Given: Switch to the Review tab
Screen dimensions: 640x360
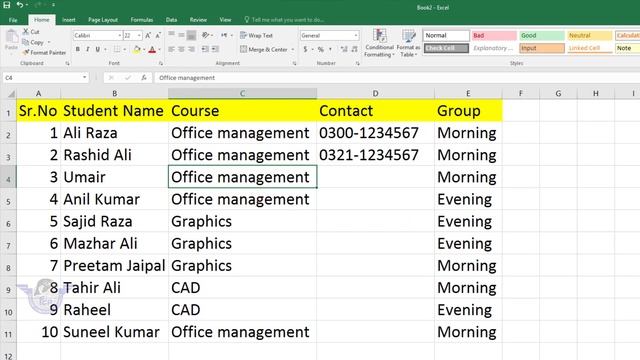Looking at the screenshot, I should pos(198,20).
